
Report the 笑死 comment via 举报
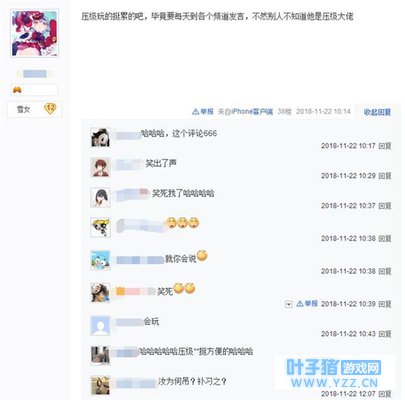coord(307,304)
